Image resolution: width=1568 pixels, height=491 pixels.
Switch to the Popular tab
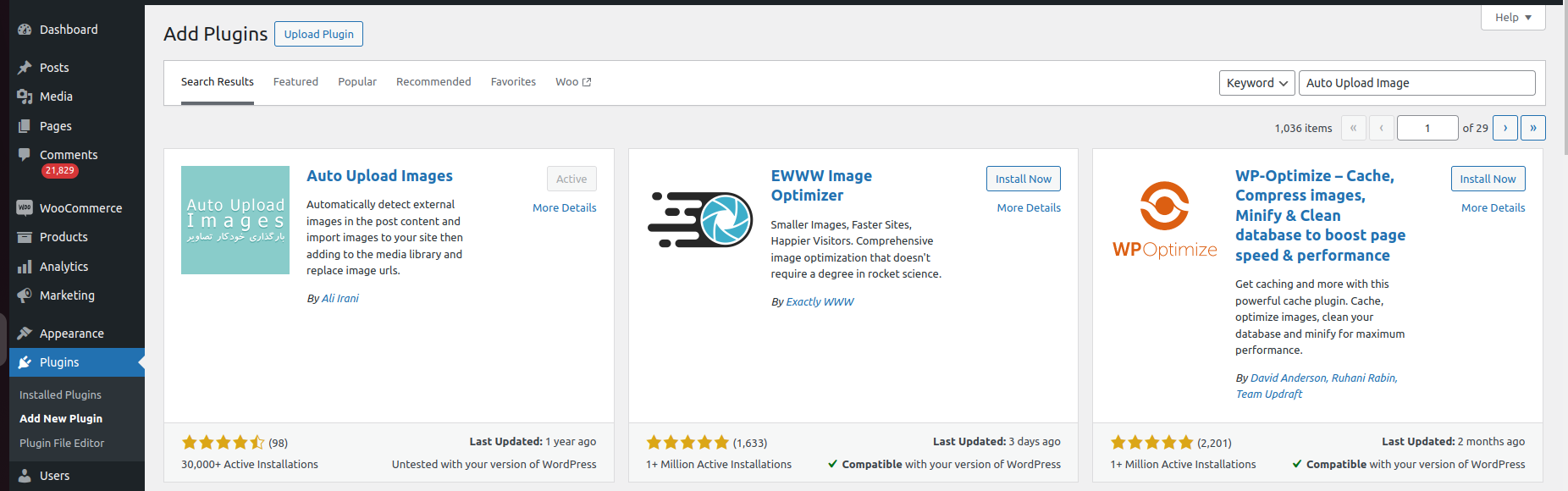(357, 82)
